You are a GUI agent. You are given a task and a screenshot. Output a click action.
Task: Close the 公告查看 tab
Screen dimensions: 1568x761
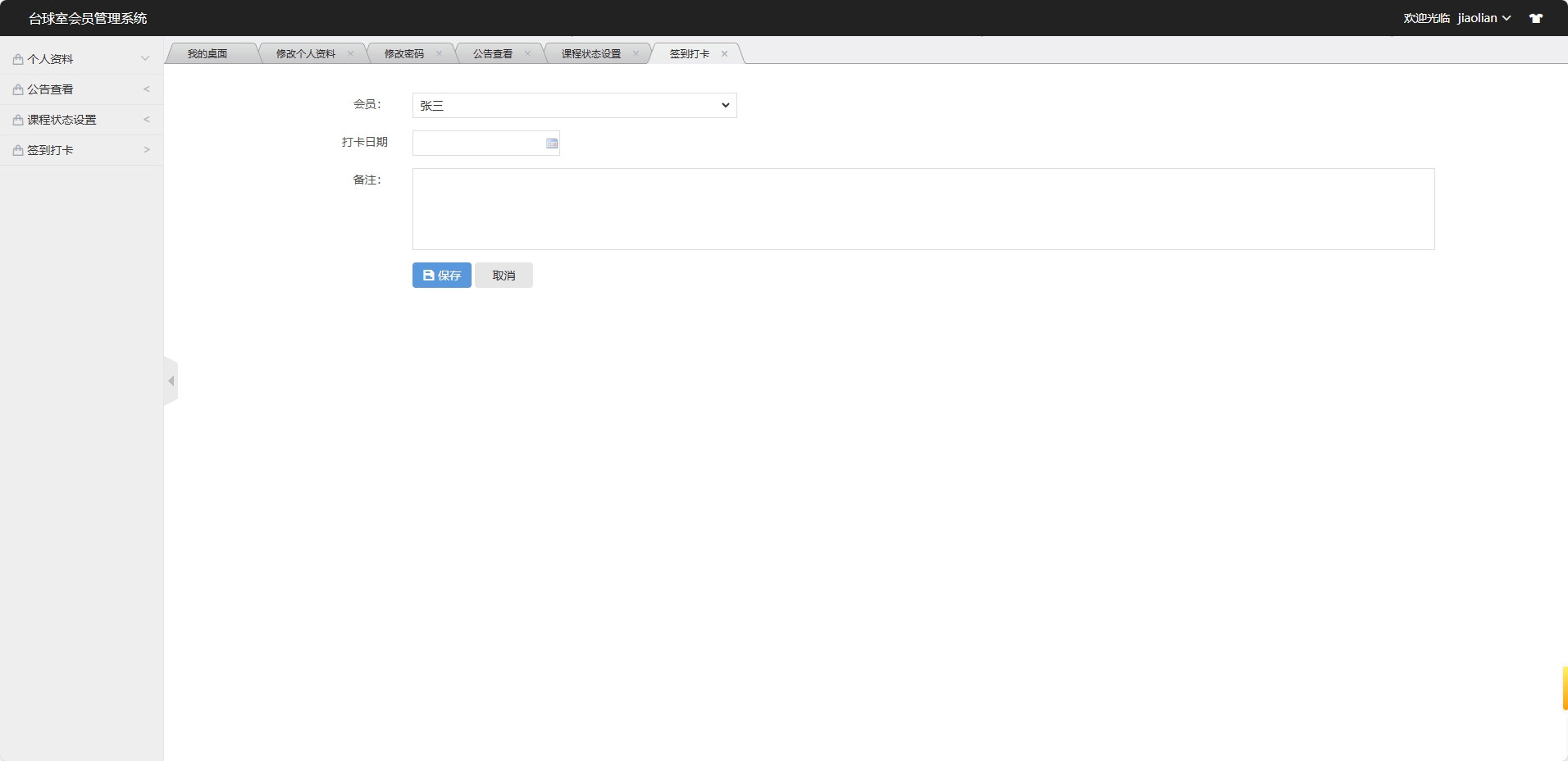click(527, 53)
